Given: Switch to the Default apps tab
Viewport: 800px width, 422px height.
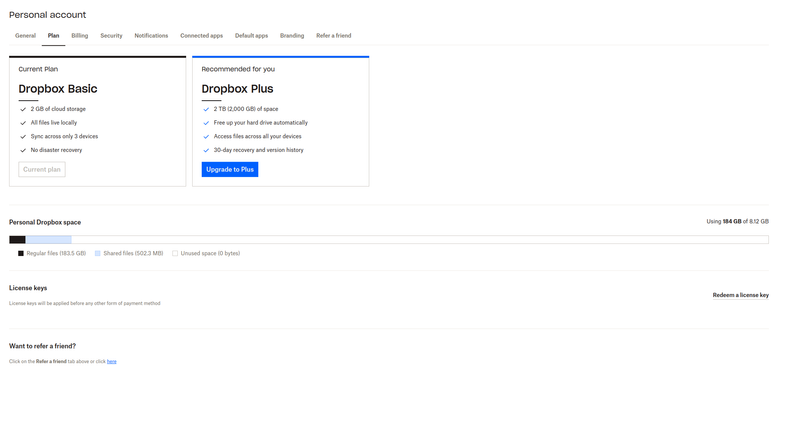Looking at the screenshot, I should point(251,36).
